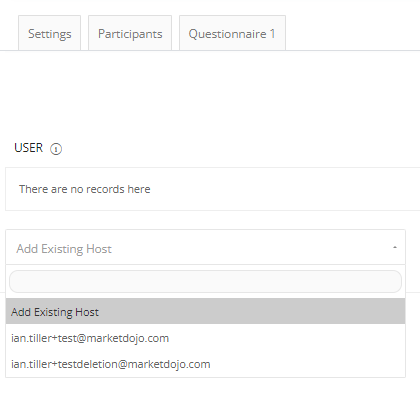Click the Add Existing Host placeholder text
Viewport: 420px width, 393px height.
[64, 249]
